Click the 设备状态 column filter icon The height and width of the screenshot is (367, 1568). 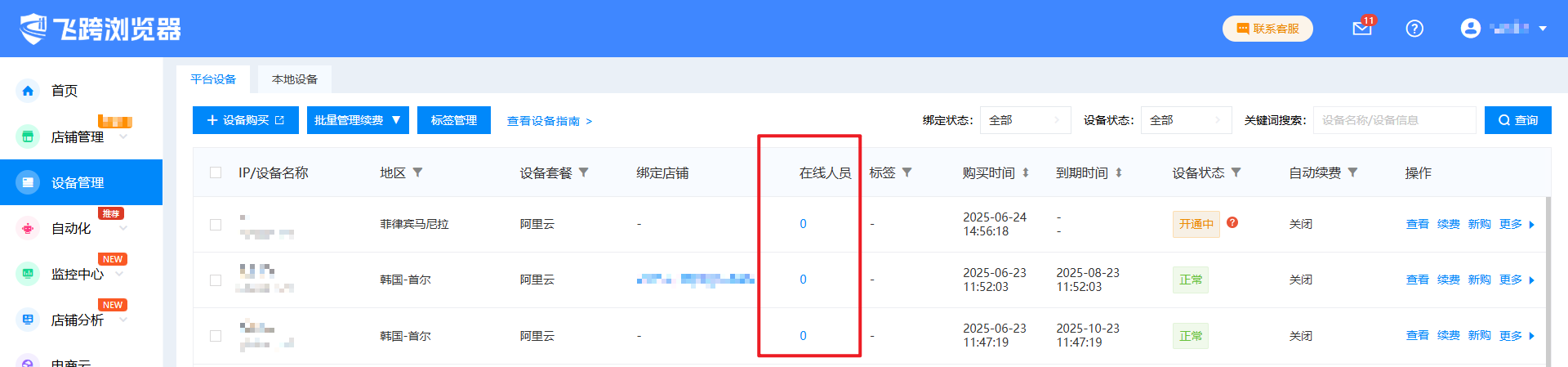coord(1236,172)
